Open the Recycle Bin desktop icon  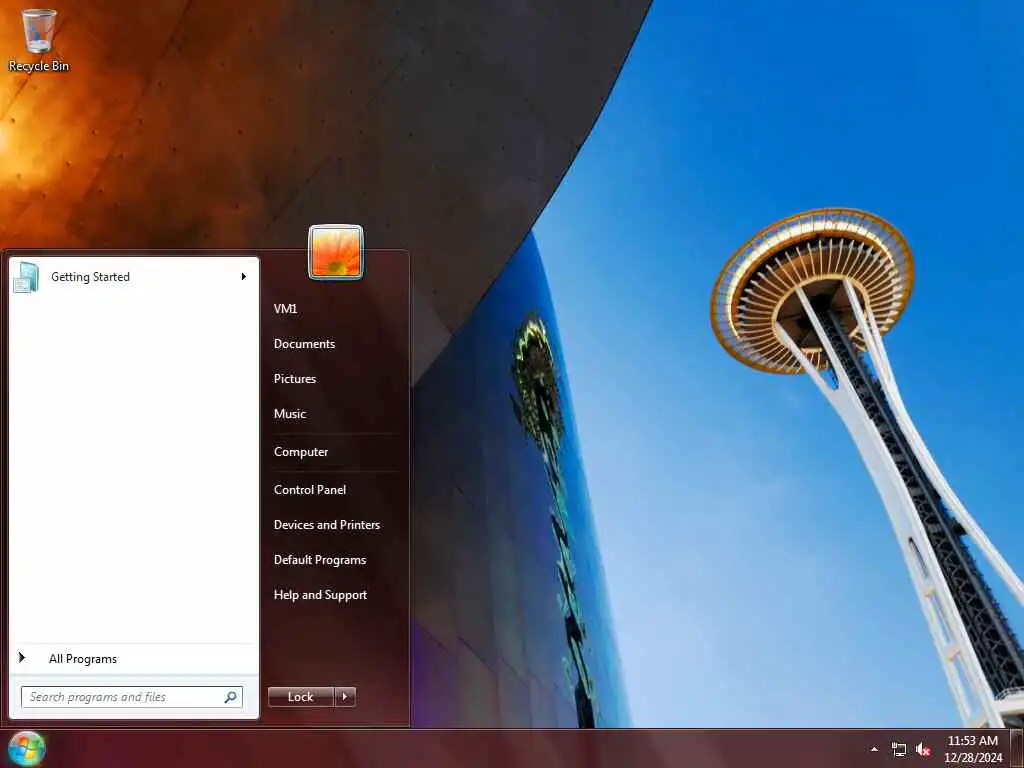(x=39, y=40)
